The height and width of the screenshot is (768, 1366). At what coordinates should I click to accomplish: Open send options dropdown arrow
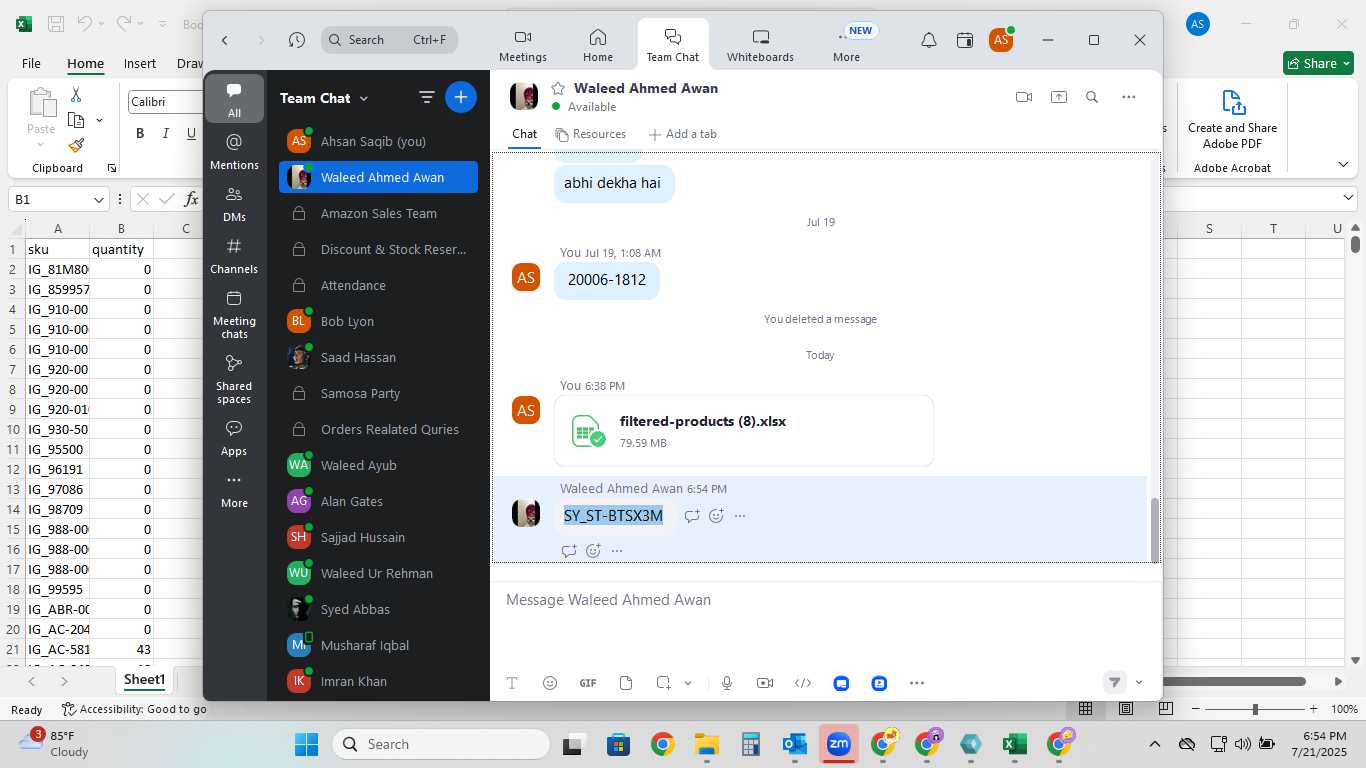pyautogui.click(x=1139, y=682)
